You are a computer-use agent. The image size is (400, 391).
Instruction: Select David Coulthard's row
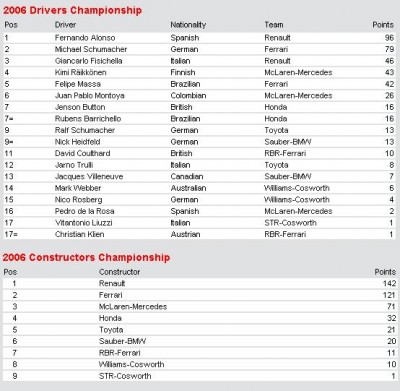[x=199, y=154]
